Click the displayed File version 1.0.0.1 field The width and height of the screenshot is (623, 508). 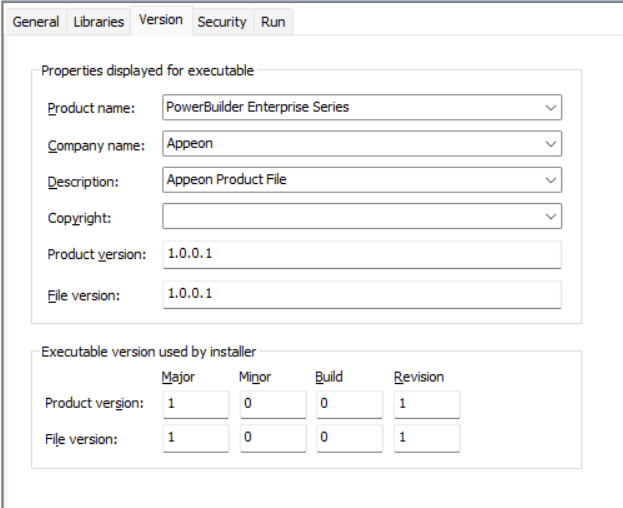360,294
